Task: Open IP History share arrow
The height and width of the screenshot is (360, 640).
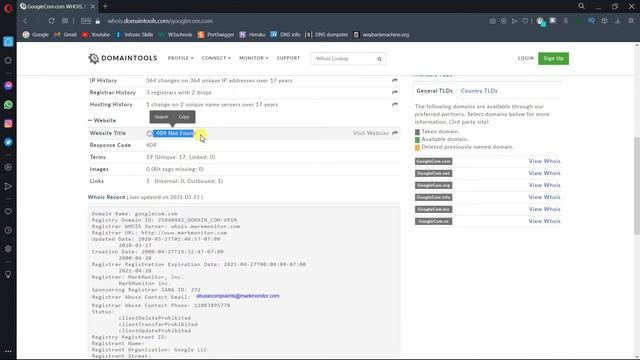Action: click(x=395, y=80)
